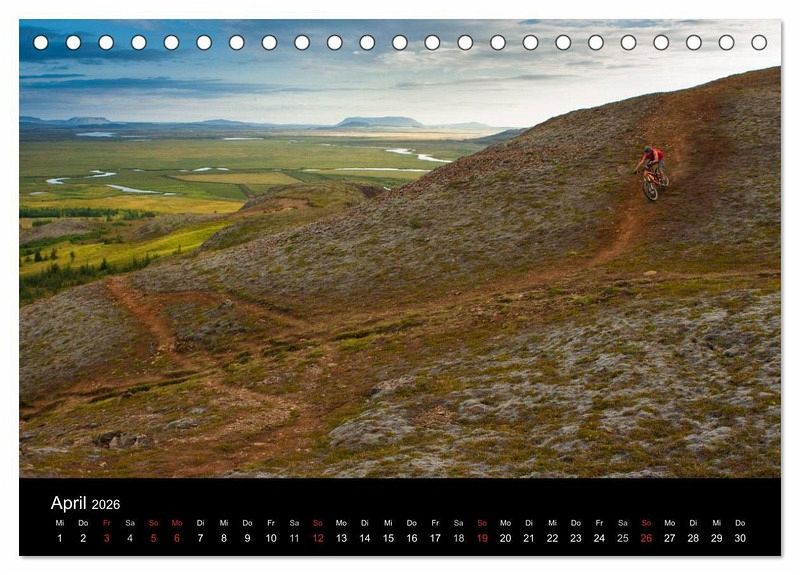Viewport: 800px width, 575px height.
Task: Pick the red date 3
Action: pyautogui.click(x=107, y=538)
